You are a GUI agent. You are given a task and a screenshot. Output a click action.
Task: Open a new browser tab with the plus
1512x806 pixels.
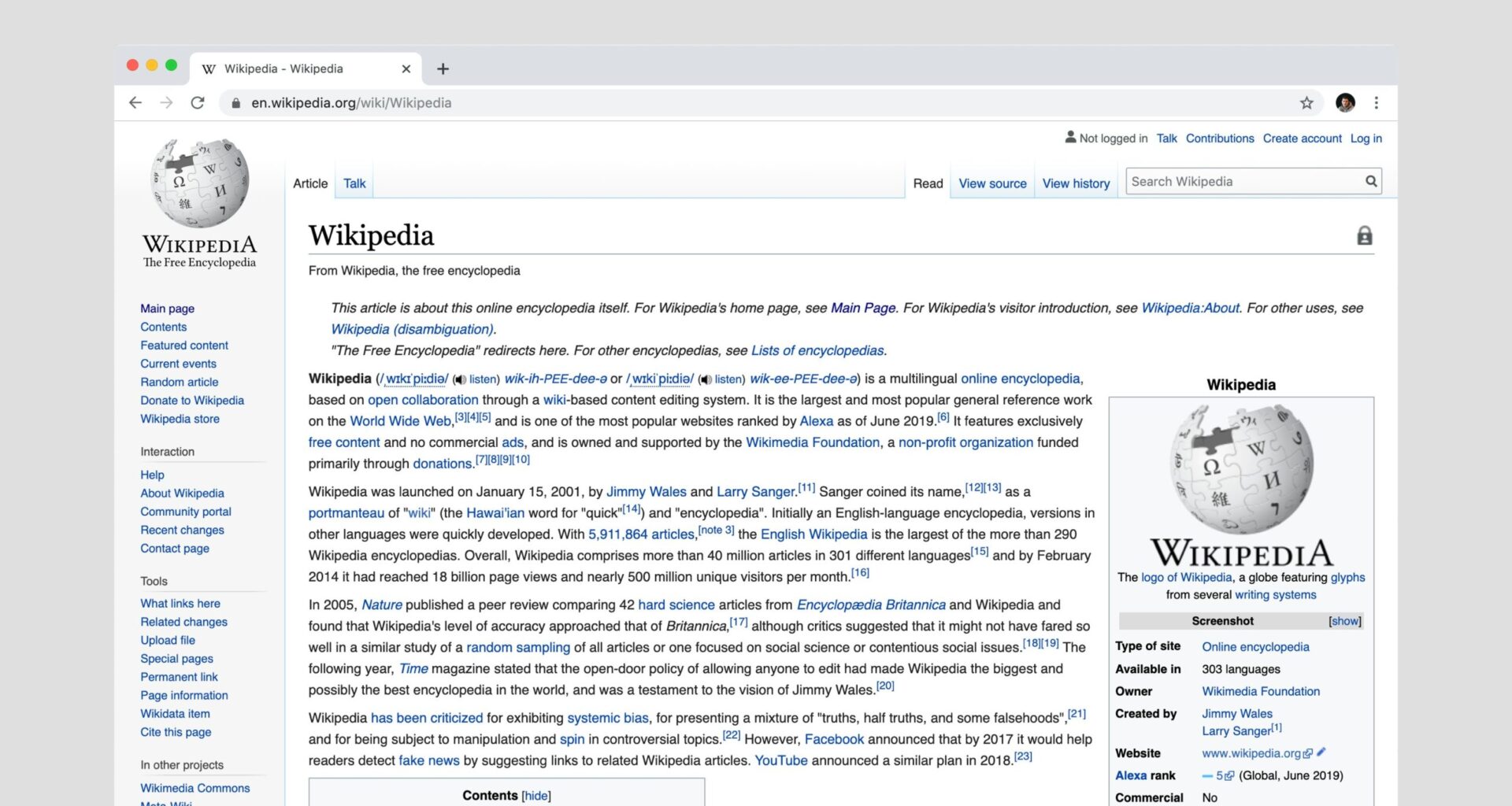[x=443, y=68]
